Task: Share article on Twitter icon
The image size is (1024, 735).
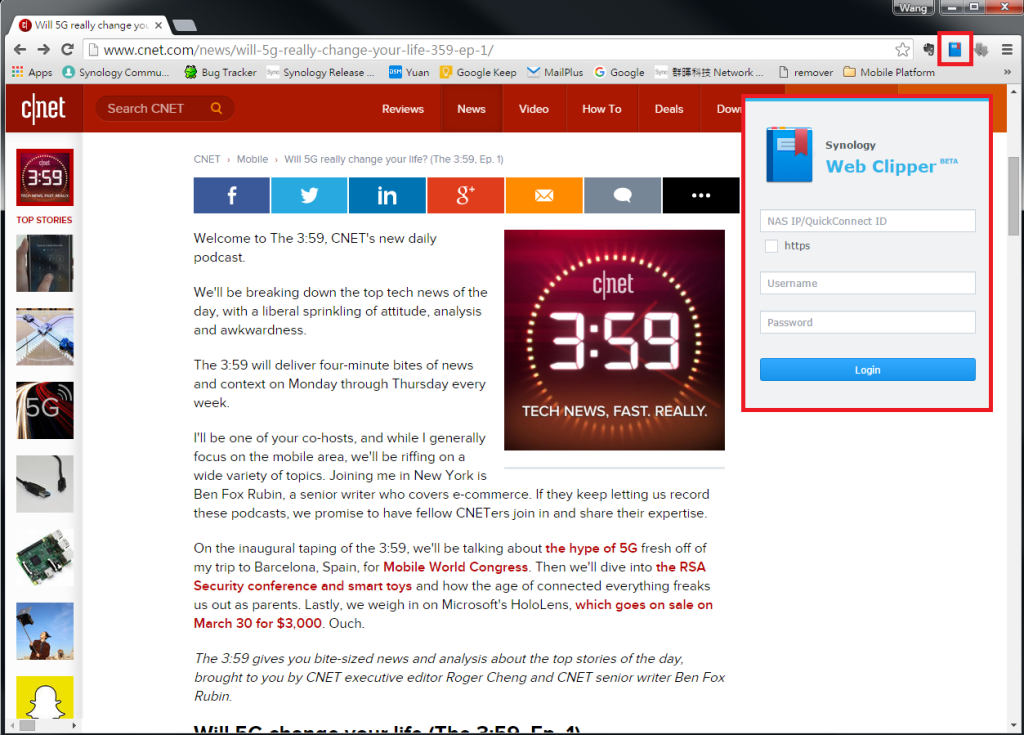Action: coord(309,195)
